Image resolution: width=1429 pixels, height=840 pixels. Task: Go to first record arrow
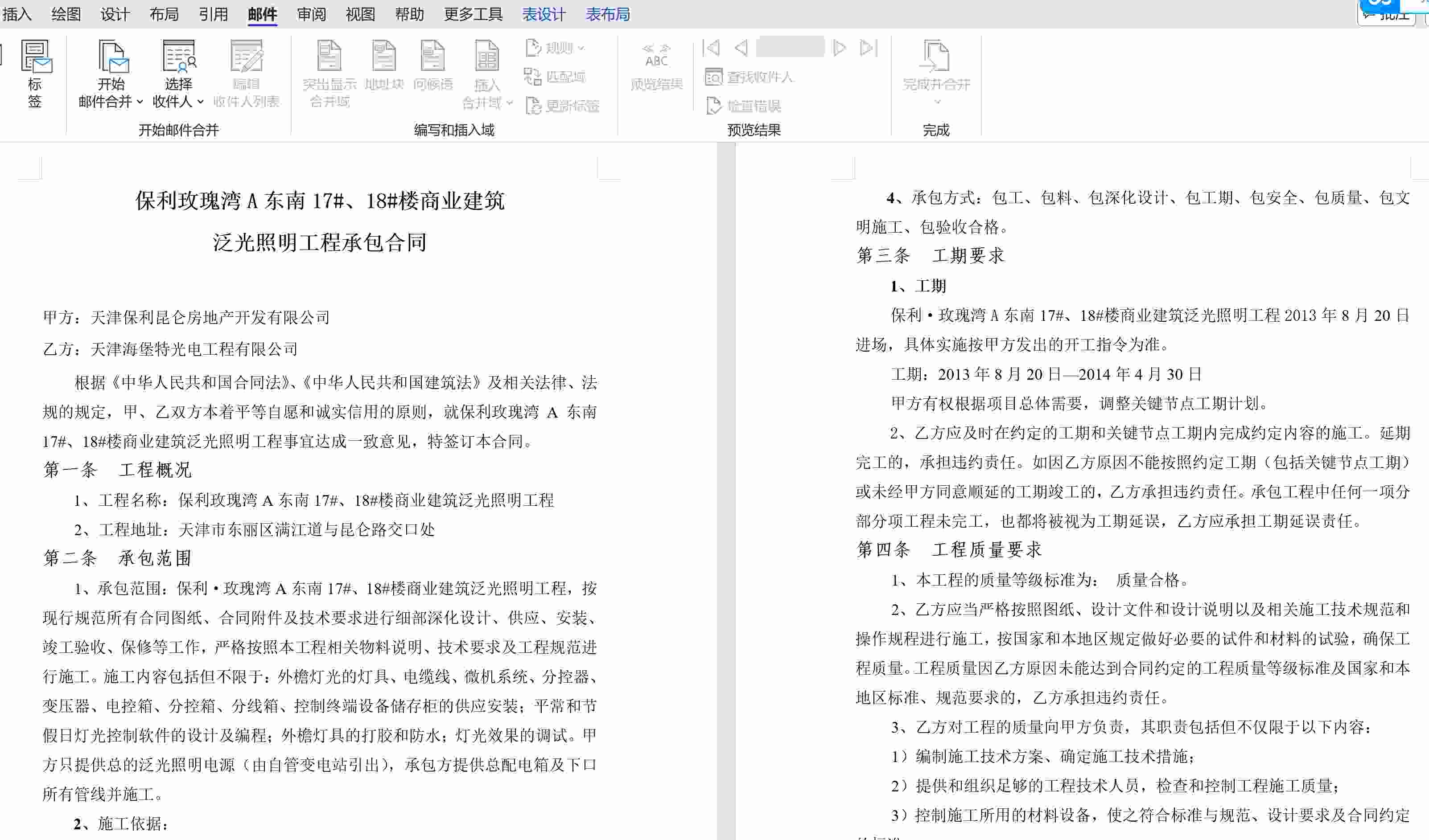(x=711, y=48)
